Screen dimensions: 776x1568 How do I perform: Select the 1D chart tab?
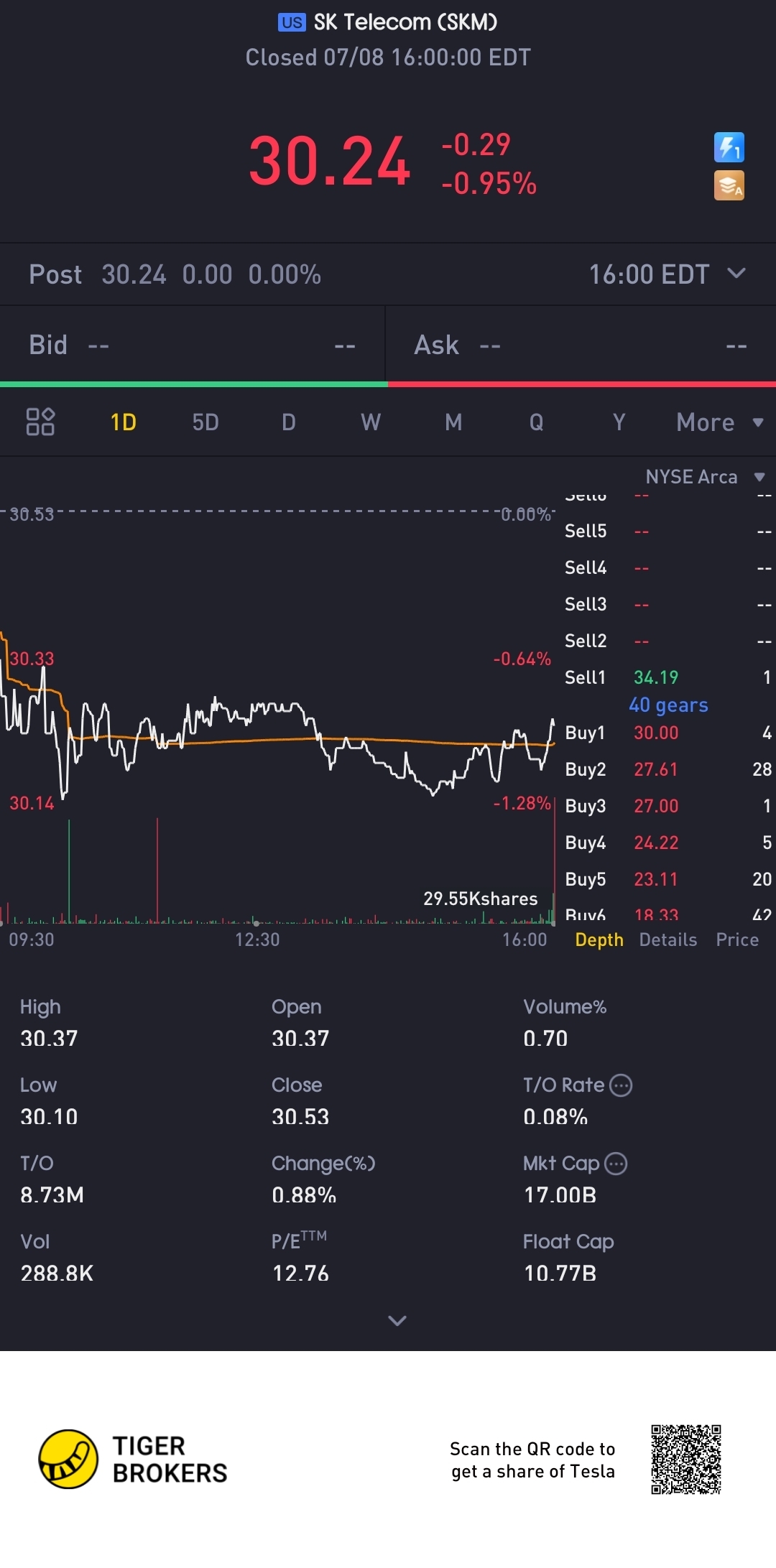point(124,422)
